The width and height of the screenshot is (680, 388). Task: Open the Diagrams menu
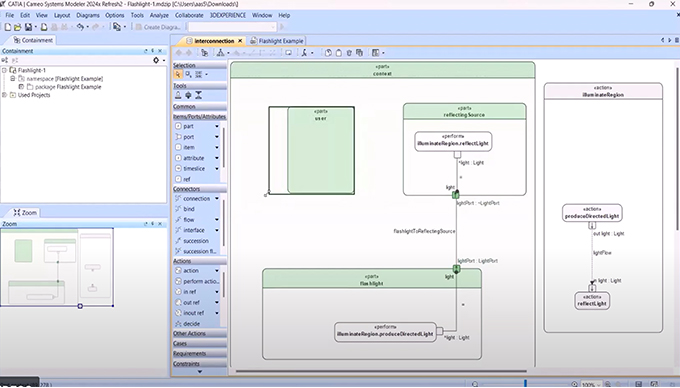88,15
